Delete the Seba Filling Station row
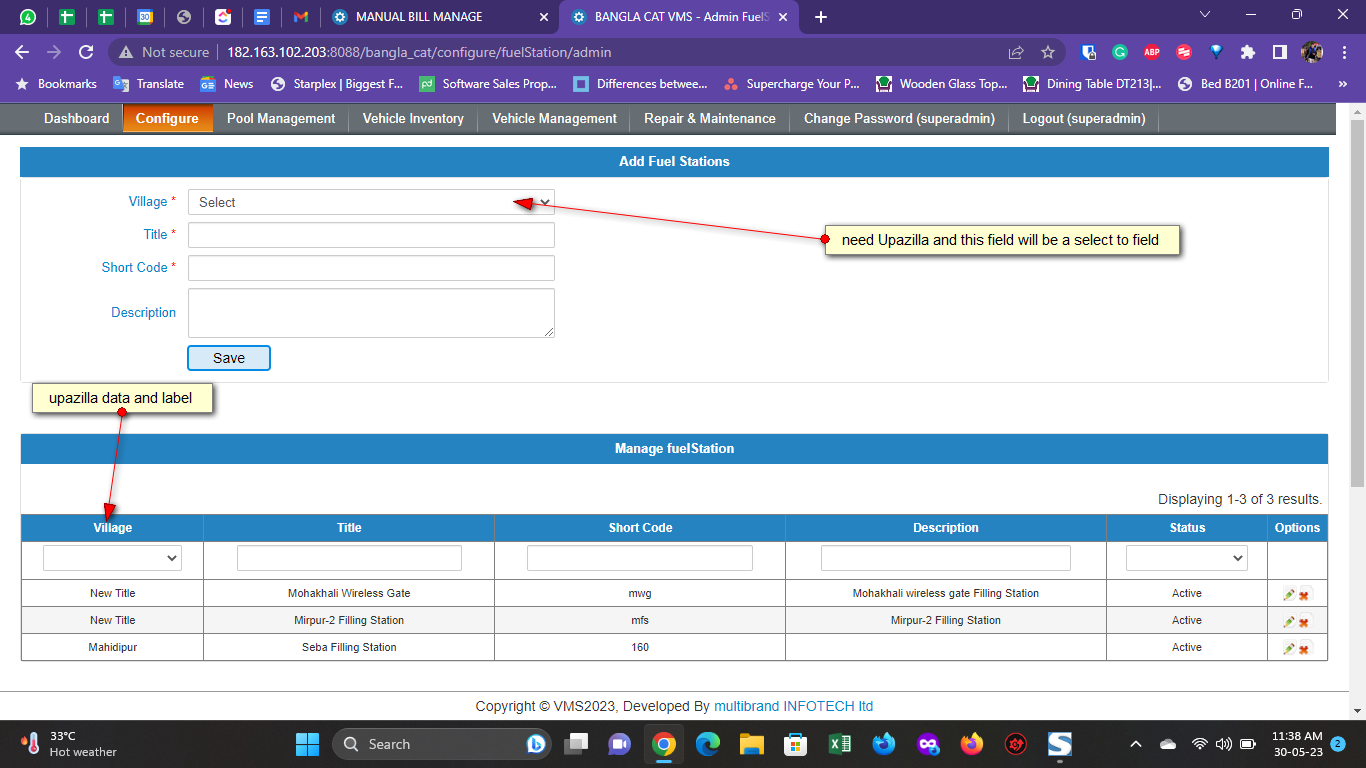 pos(1304,649)
